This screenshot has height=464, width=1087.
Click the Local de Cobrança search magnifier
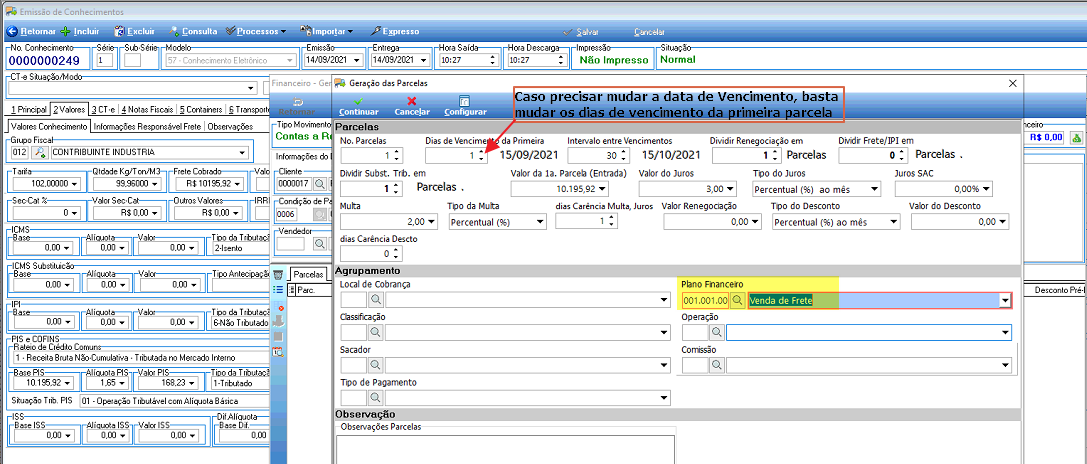pyautogui.click(x=375, y=300)
